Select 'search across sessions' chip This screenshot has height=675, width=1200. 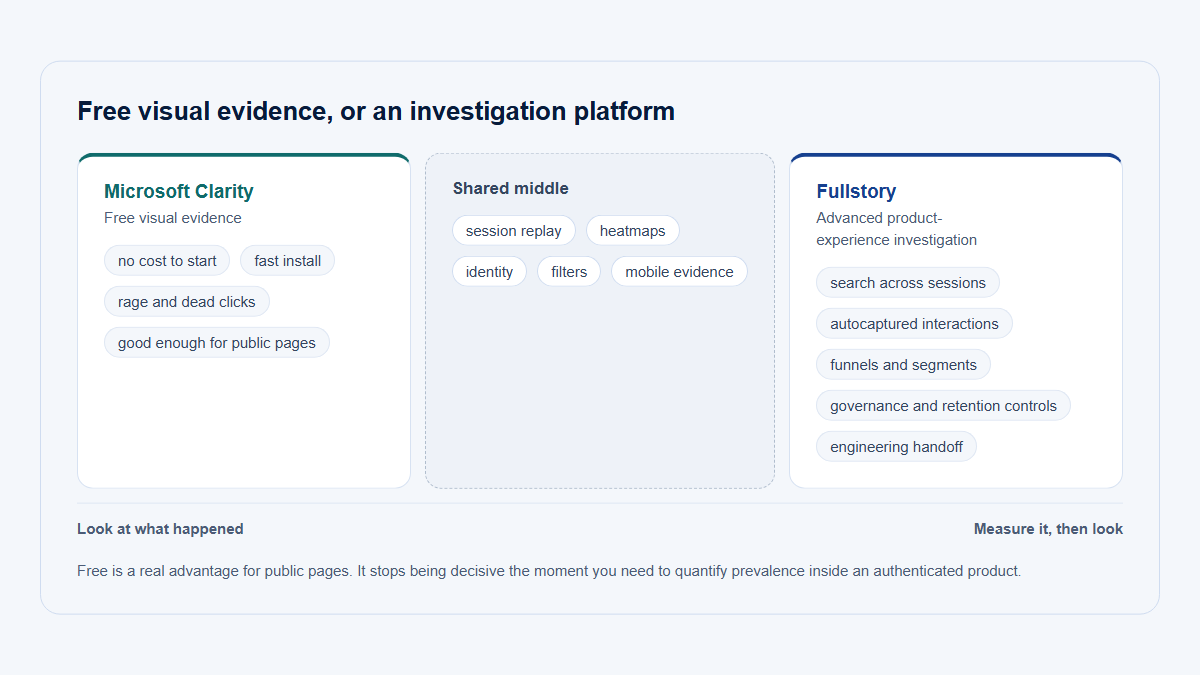point(908,283)
